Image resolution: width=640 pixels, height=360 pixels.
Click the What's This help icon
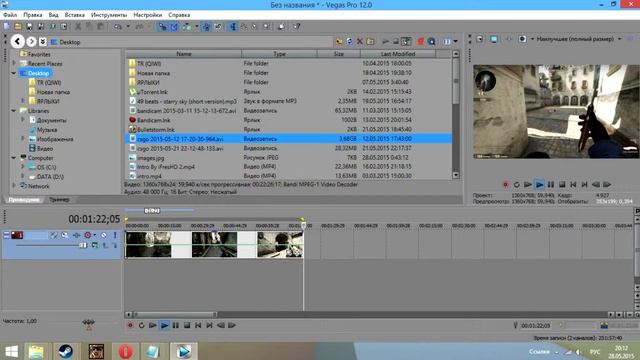(x=297, y=27)
